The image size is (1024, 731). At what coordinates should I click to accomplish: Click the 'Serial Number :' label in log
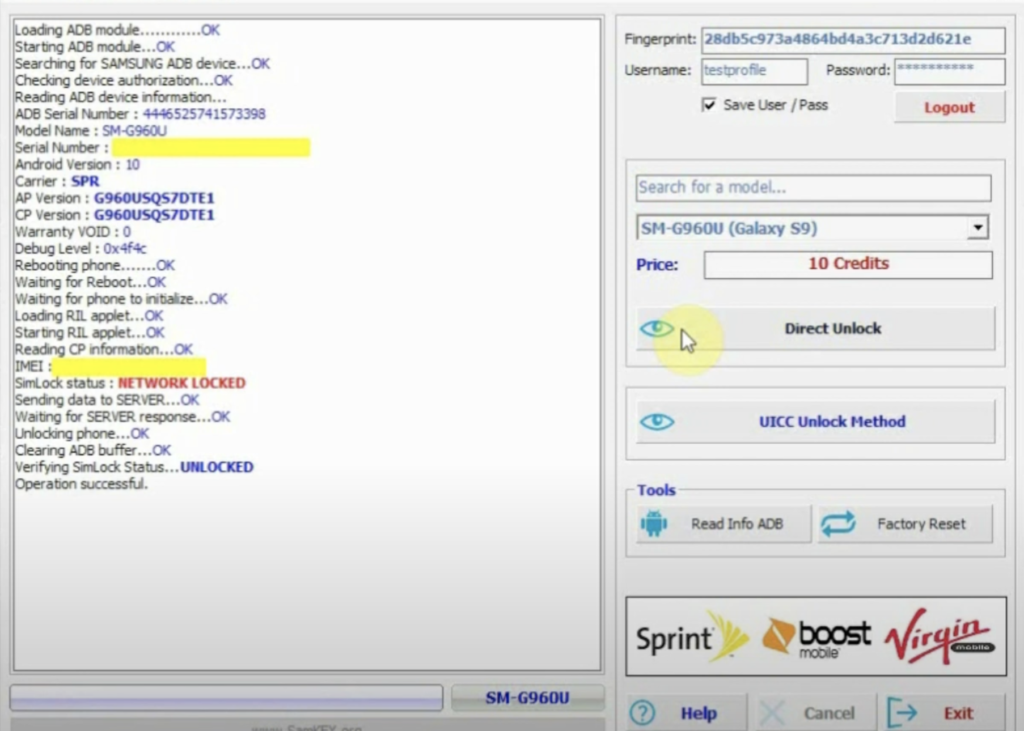(61, 148)
